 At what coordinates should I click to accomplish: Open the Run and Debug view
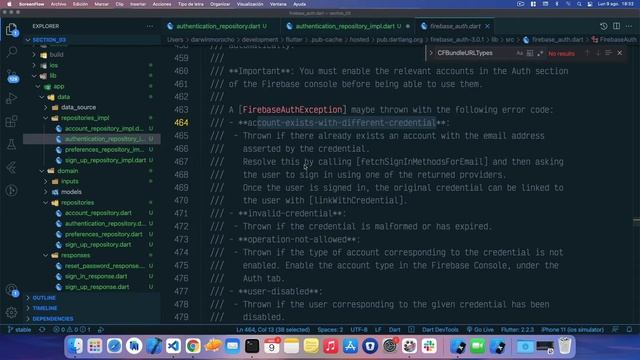(11, 98)
